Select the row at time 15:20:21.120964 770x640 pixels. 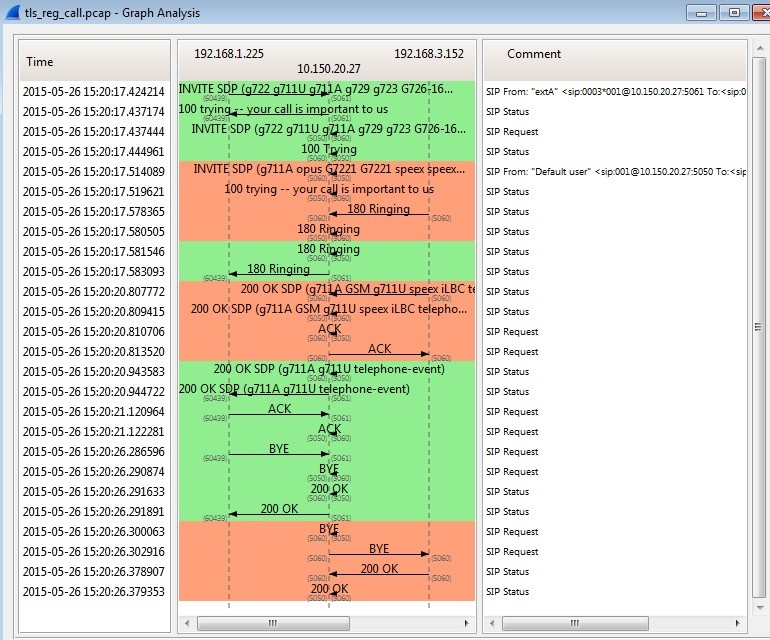93,412
